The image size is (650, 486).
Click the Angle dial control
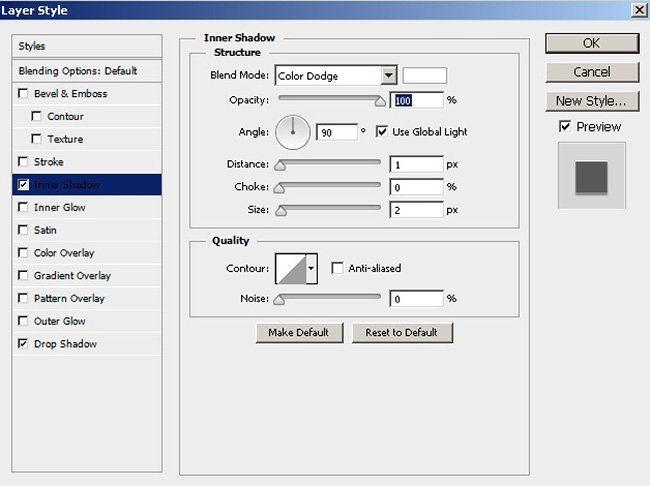pyautogui.click(x=293, y=132)
